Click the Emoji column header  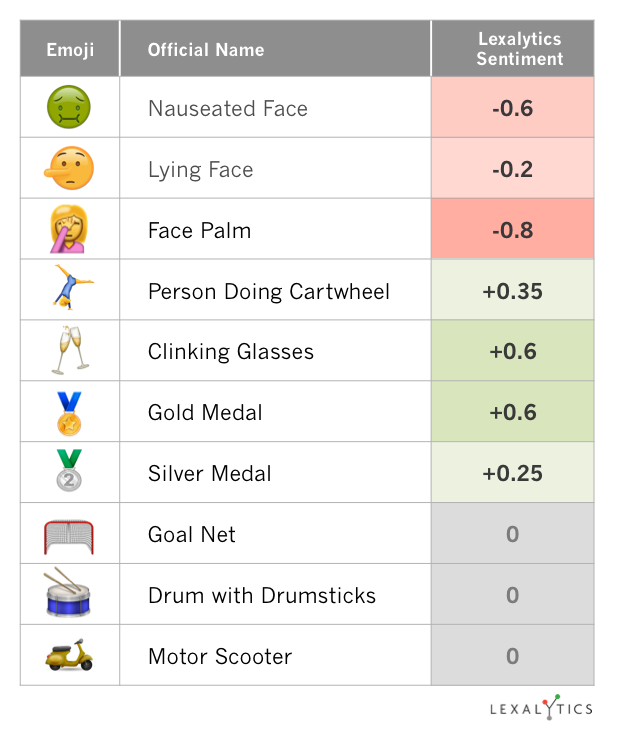(x=70, y=49)
